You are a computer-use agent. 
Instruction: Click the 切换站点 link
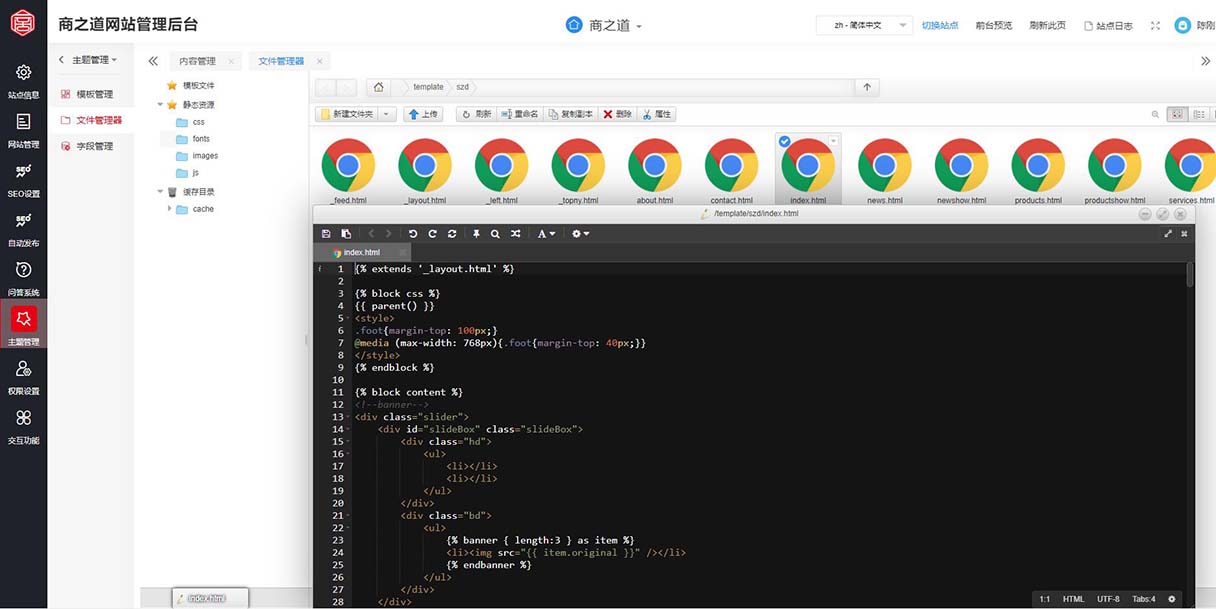point(940,25)
